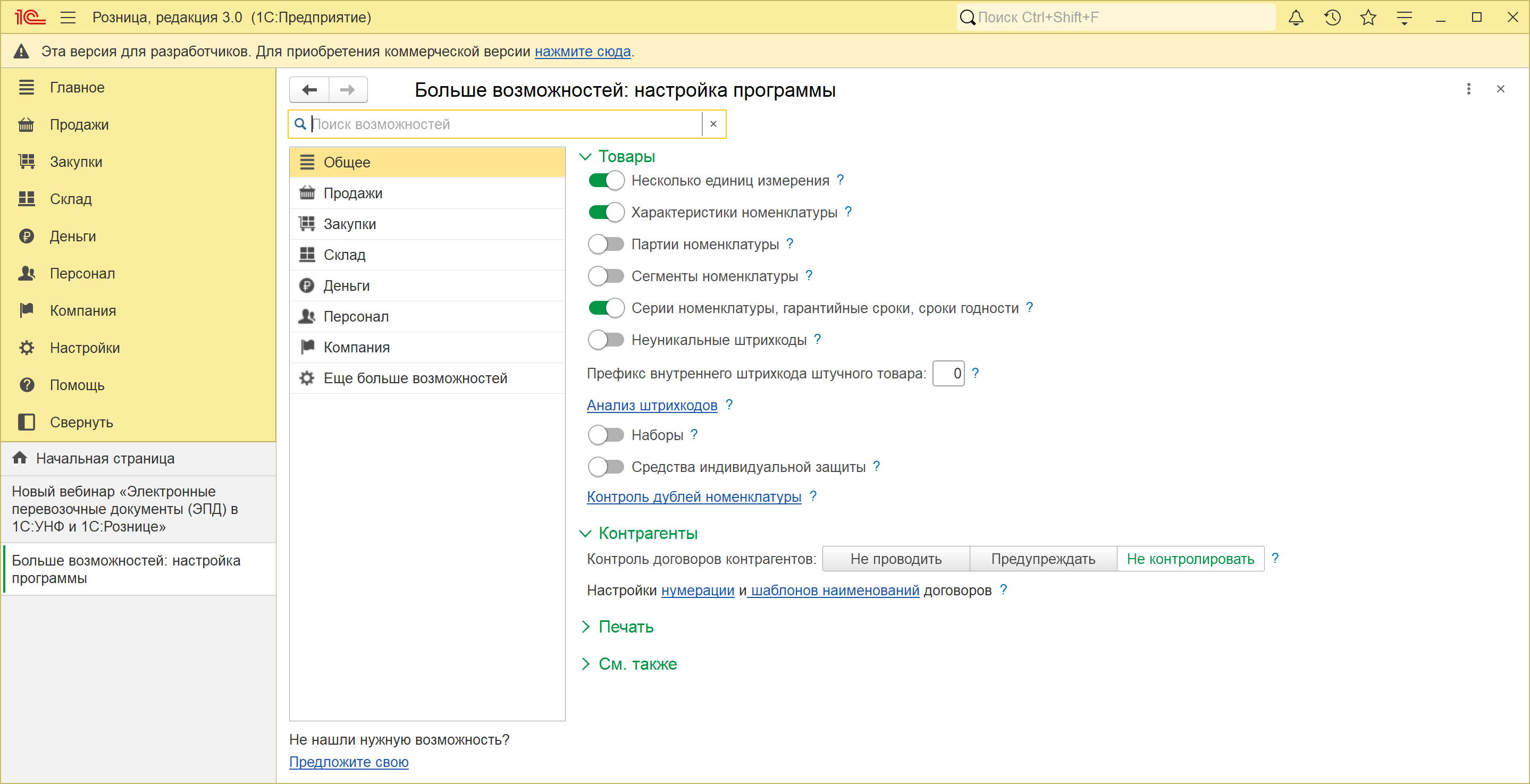Open Продажи section in left sidebar

(138, 125)
